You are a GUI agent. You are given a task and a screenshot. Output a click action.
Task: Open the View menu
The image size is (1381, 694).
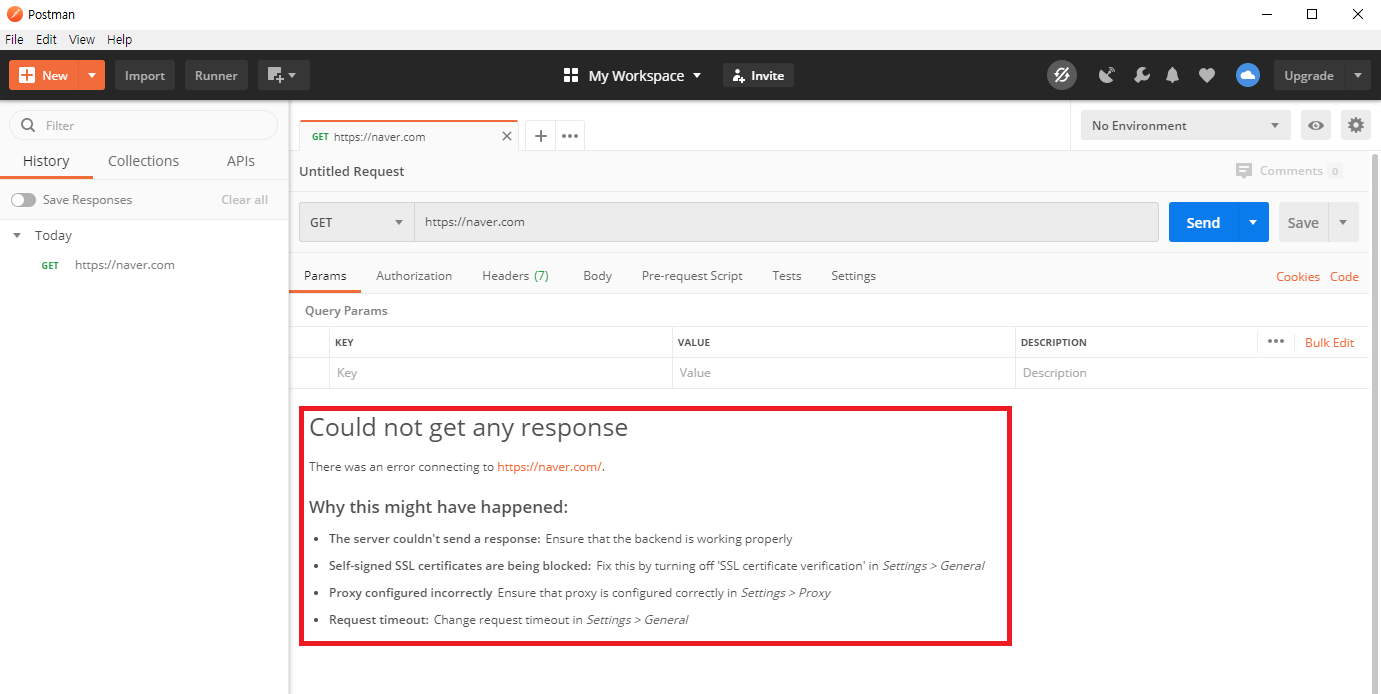pos(82,40)
